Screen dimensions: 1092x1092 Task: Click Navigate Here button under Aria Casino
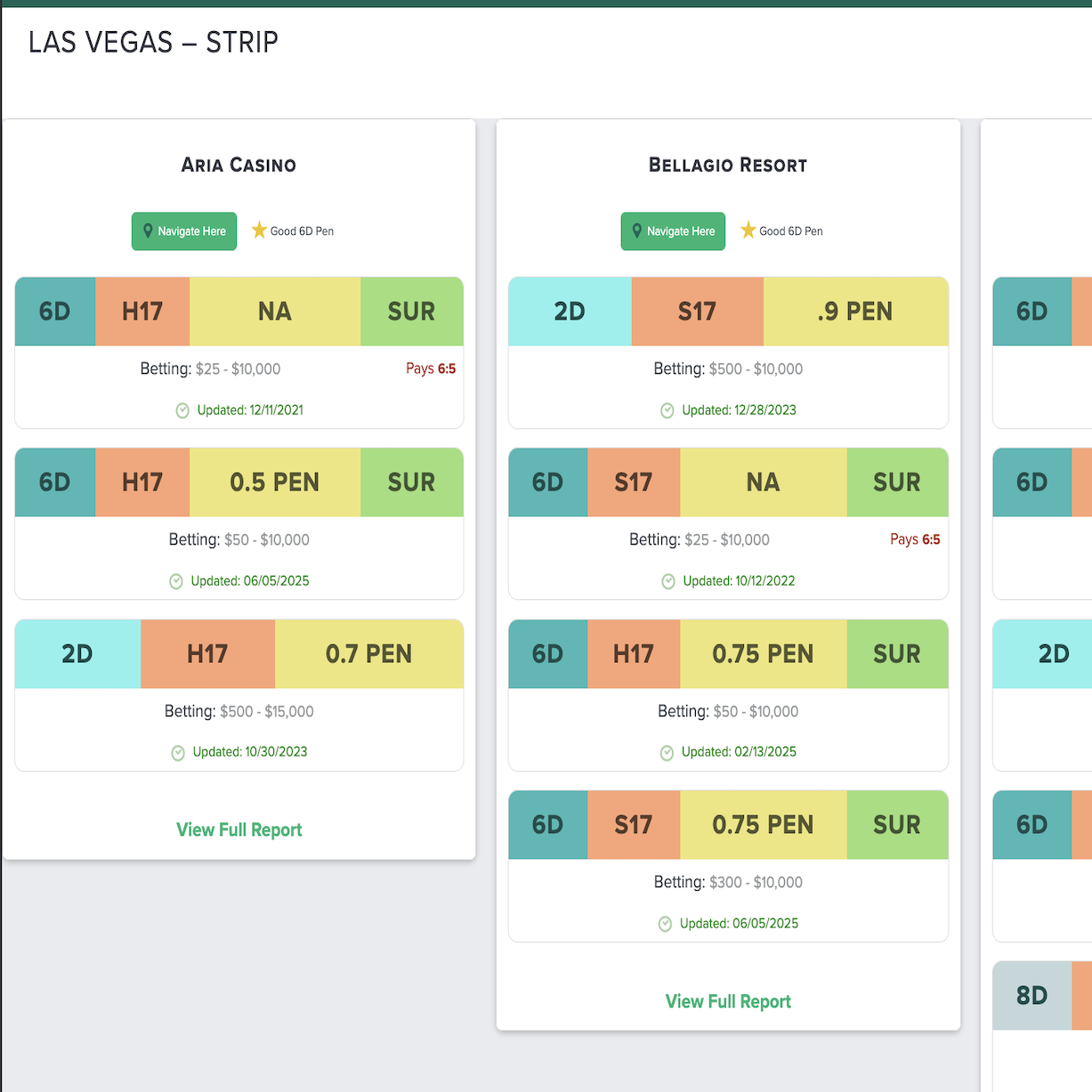pos(184,231)
